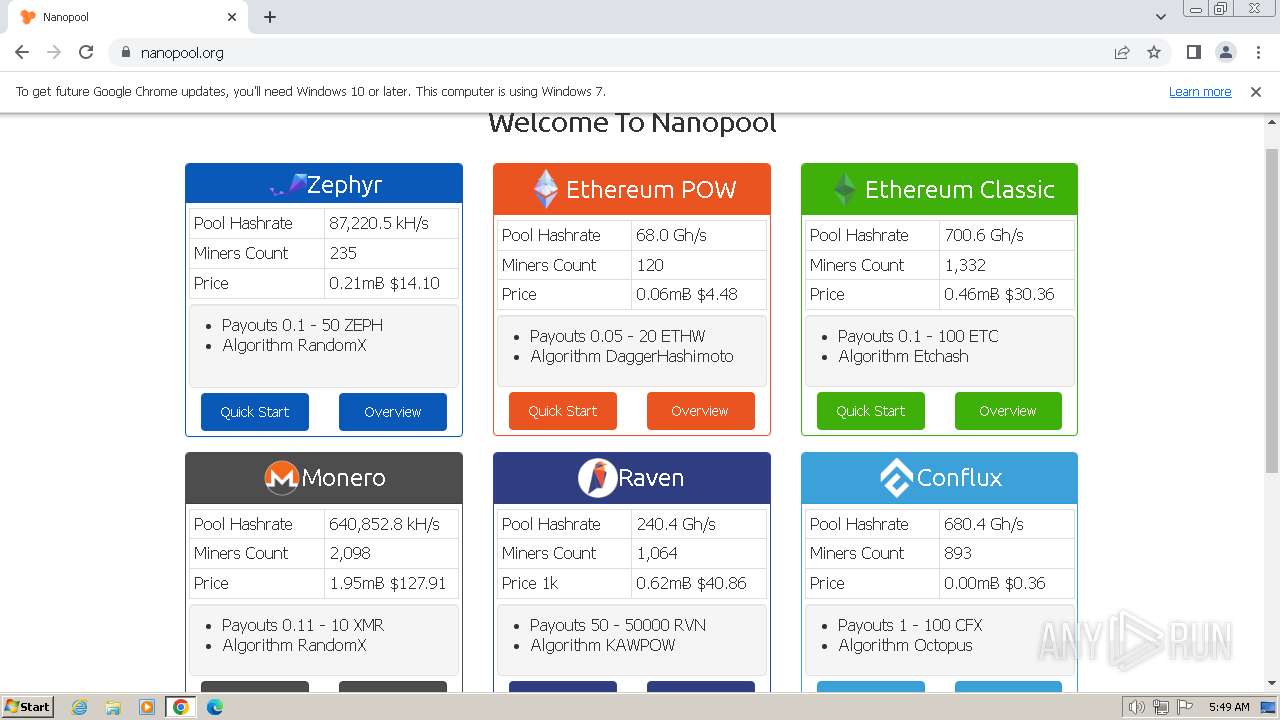Click the Ethereum POW diamond logo
The height and width of the screenshot is (720, 1280).
pos(545,189)
